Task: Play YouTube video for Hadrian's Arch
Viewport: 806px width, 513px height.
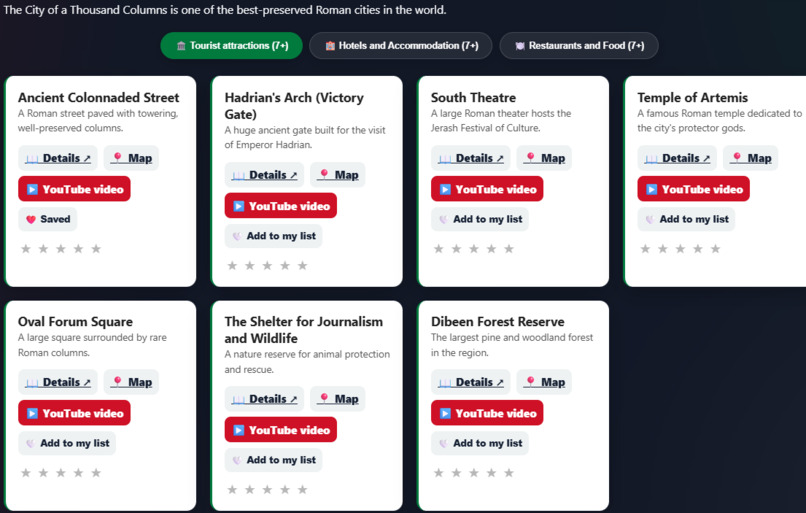Action: point(281,206)
